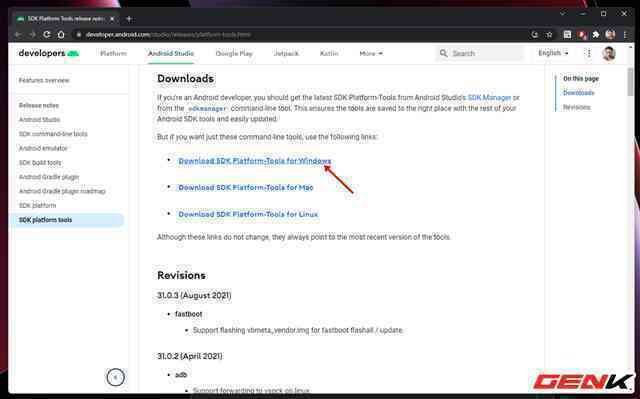This screenshot has height=399, width=640.
Task: Open the Platform nav tab
Action: 113,53
